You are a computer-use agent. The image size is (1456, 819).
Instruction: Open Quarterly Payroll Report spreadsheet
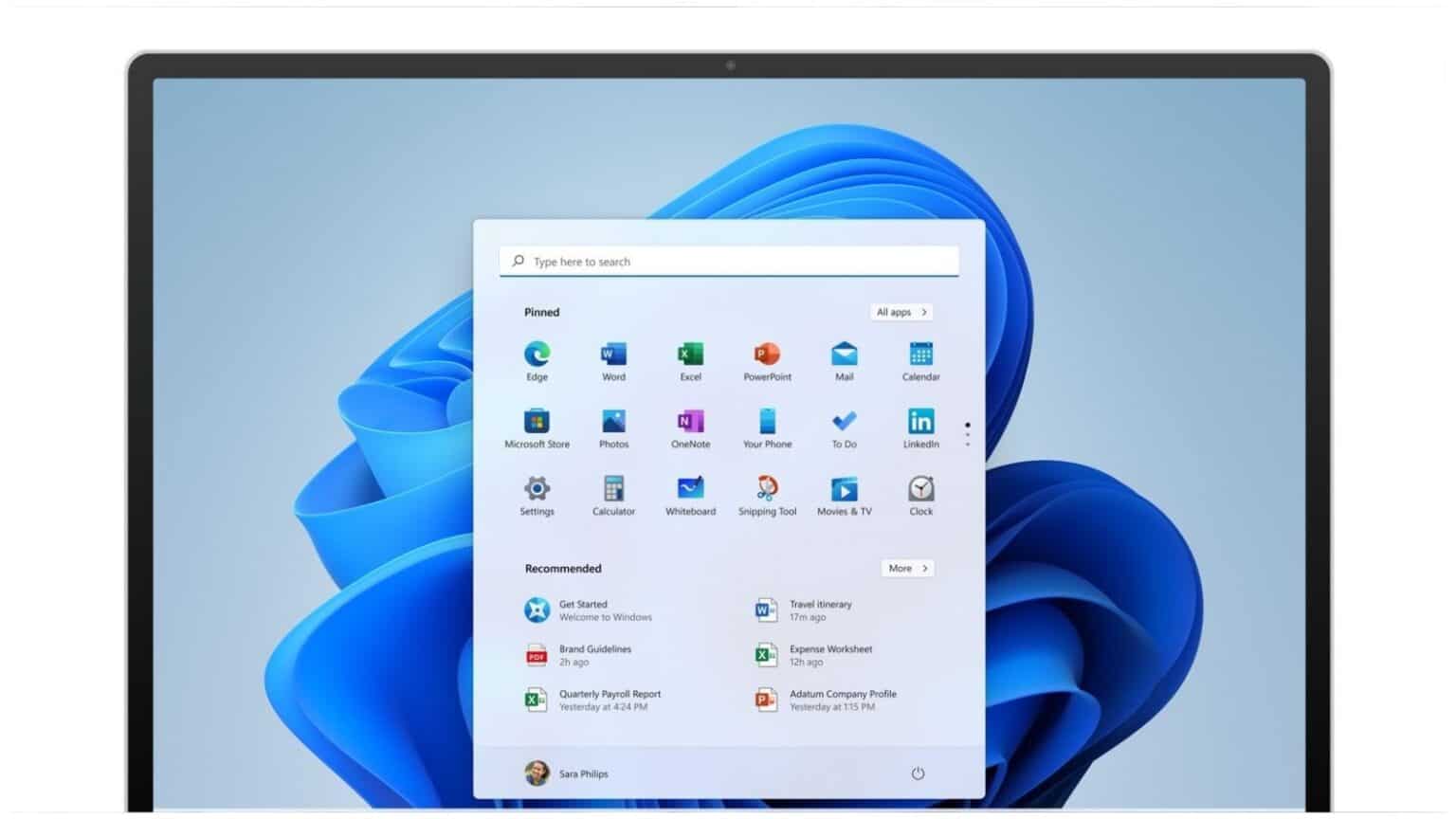[592, 700]
